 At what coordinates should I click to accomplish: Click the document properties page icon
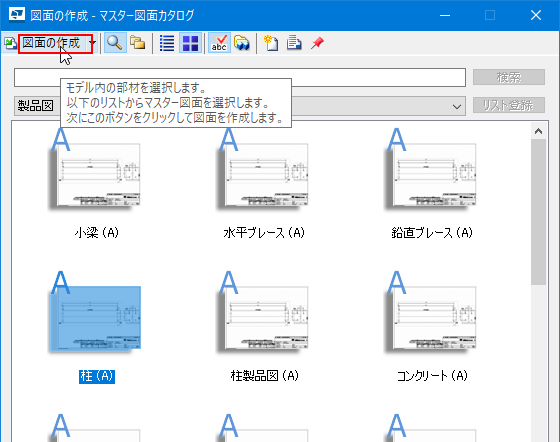tap(294, 43)
